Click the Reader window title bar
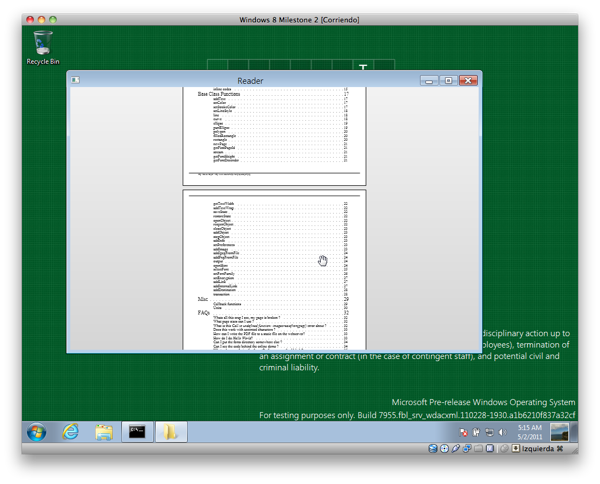The width and height of the screenshot is (600, 484). [x=250, y=80]
